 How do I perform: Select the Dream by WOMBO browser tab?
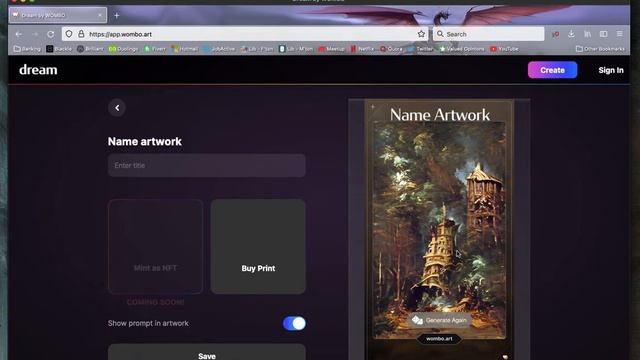point(58,15)
